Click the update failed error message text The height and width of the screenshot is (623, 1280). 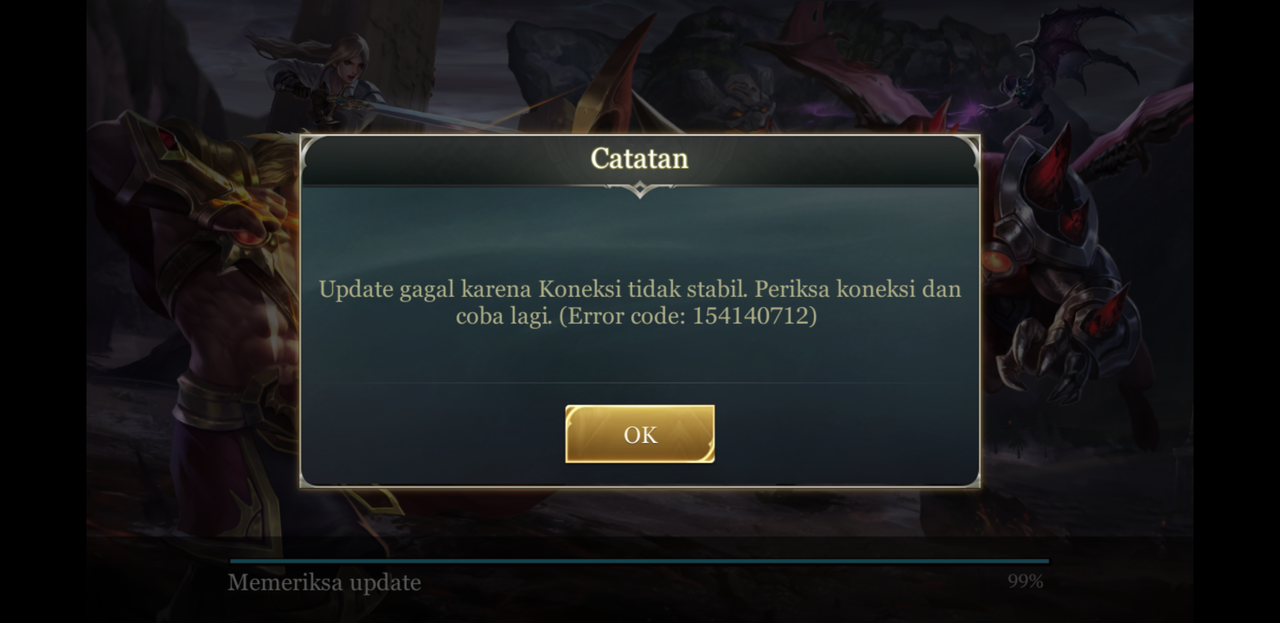click(640, 303)
